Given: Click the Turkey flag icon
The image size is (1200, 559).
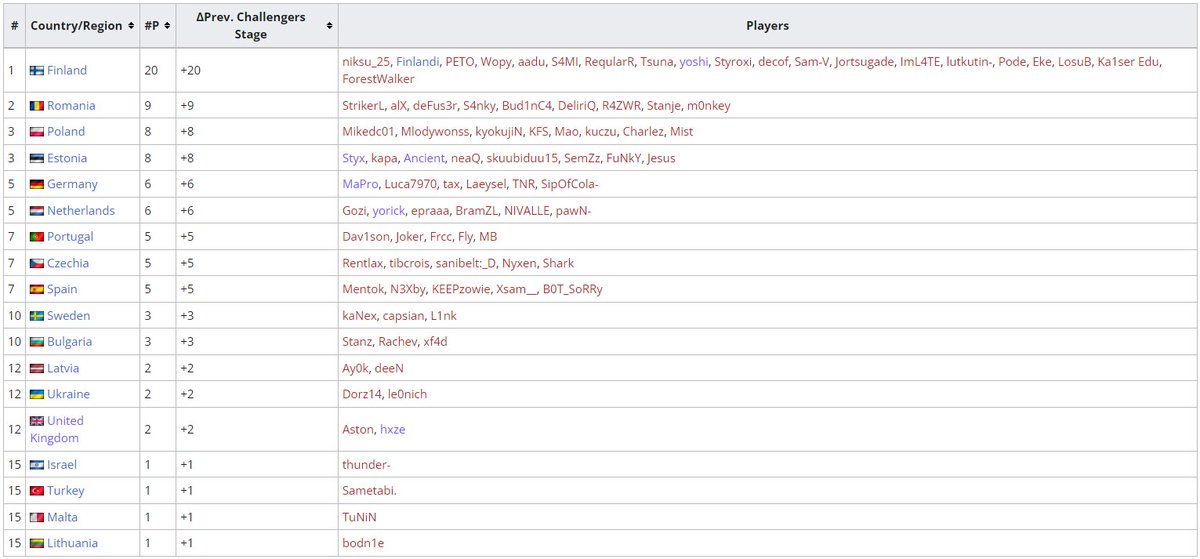Looking at the screenshot, I should click(37, 491).
